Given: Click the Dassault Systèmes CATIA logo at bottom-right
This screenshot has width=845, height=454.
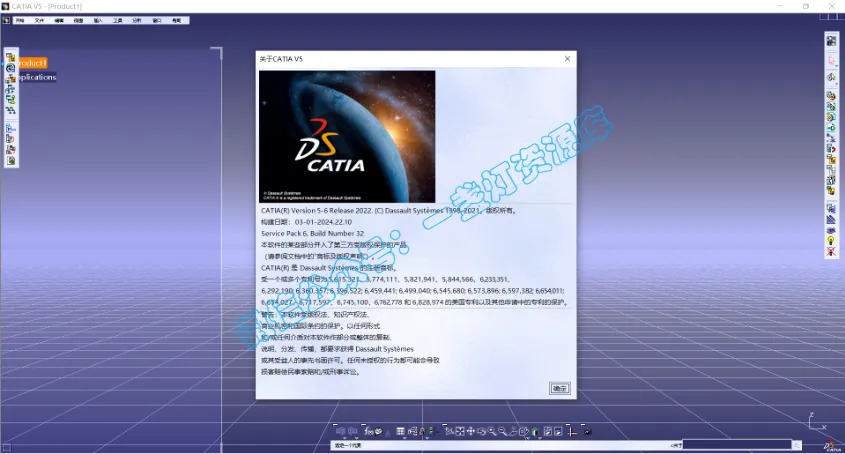Looking at the screenshot, I should click(x=833, y=446).
